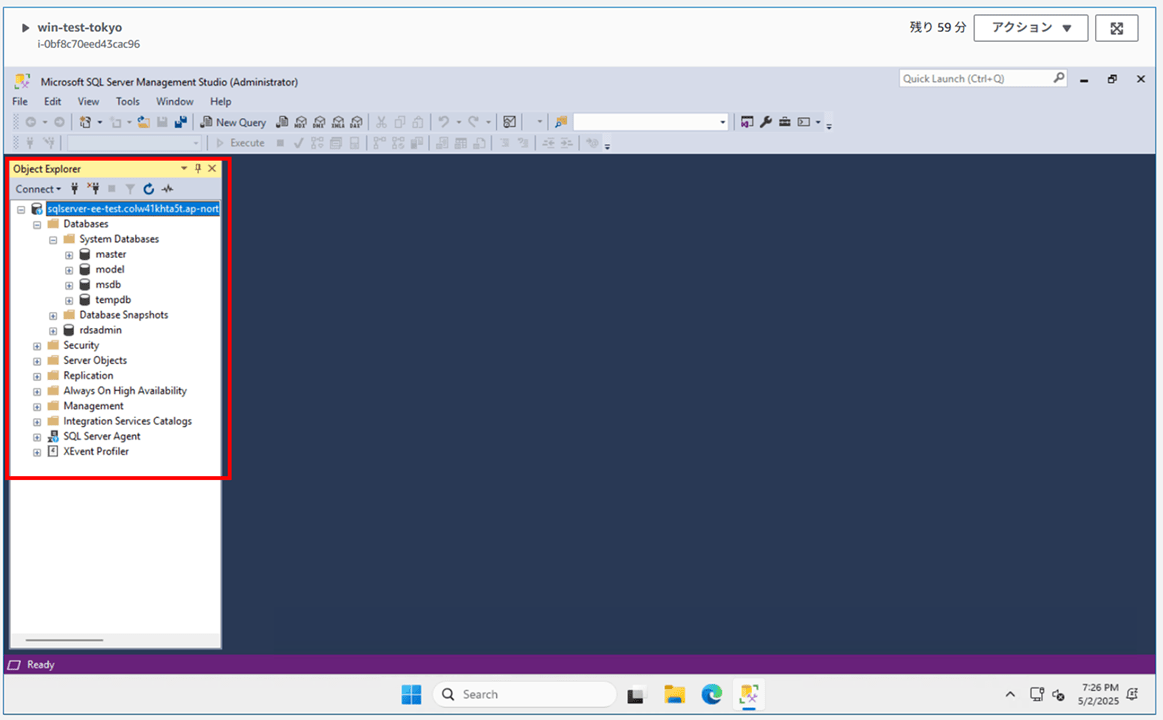This screenshot has height=720, width=1163.
Task: Open the Tools menu
Action: tap(128, 102)
